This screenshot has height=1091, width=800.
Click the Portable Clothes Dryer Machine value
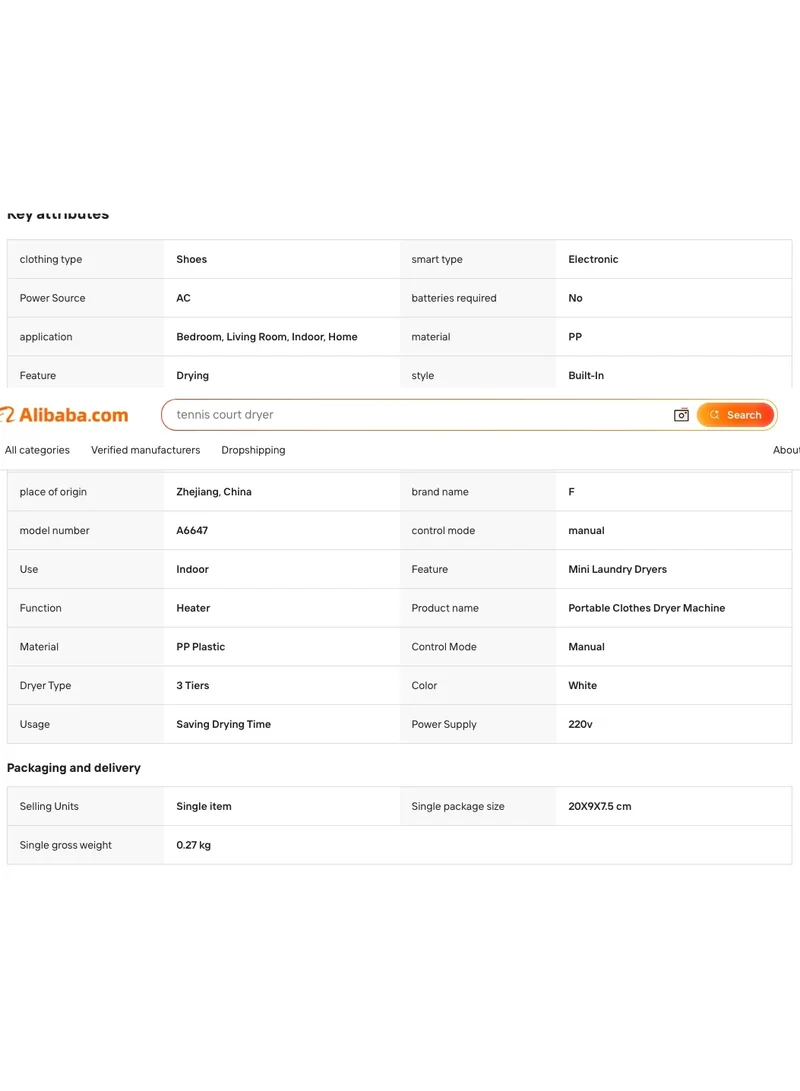click(646, 608)
